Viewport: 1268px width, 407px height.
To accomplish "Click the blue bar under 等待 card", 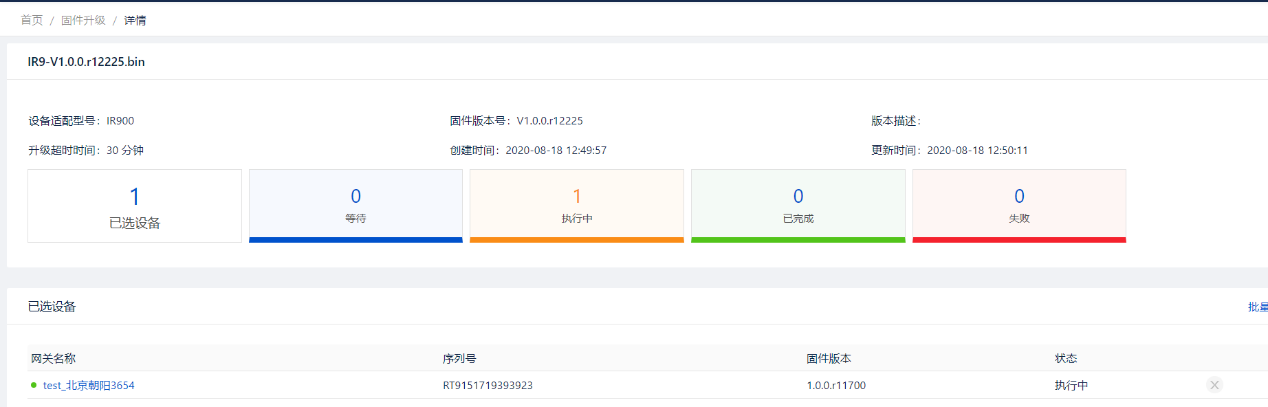I will [355, 240].
